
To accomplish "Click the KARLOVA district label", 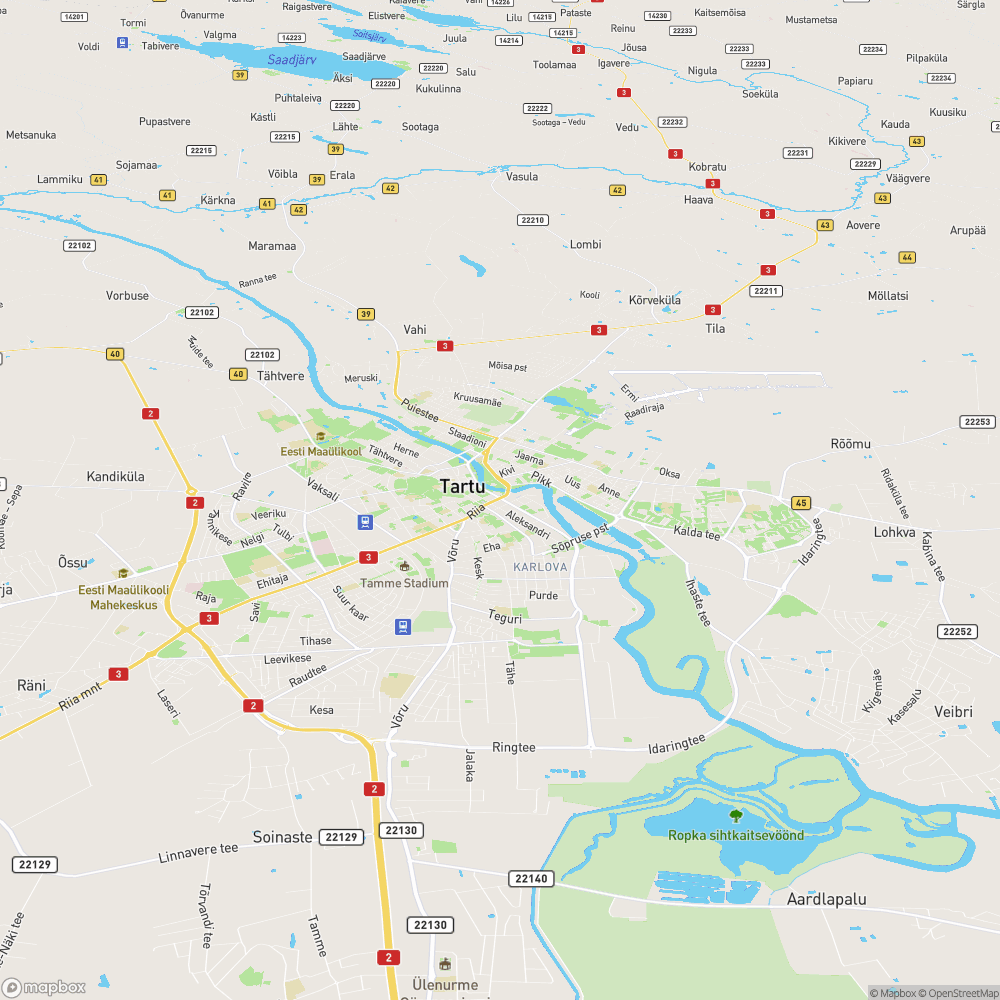I will (x=540, y=567).
